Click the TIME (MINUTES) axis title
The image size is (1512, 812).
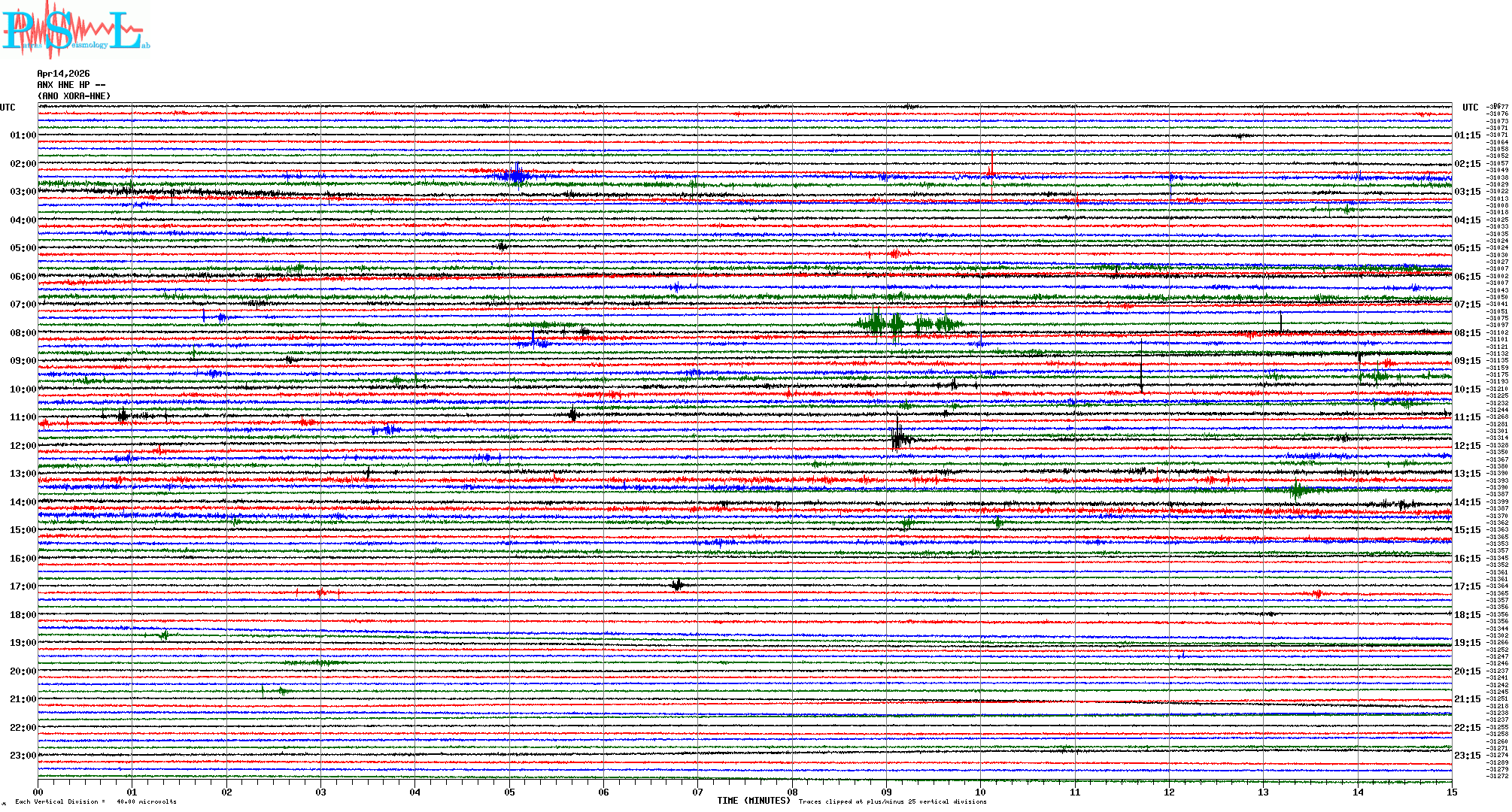[754, 801]
